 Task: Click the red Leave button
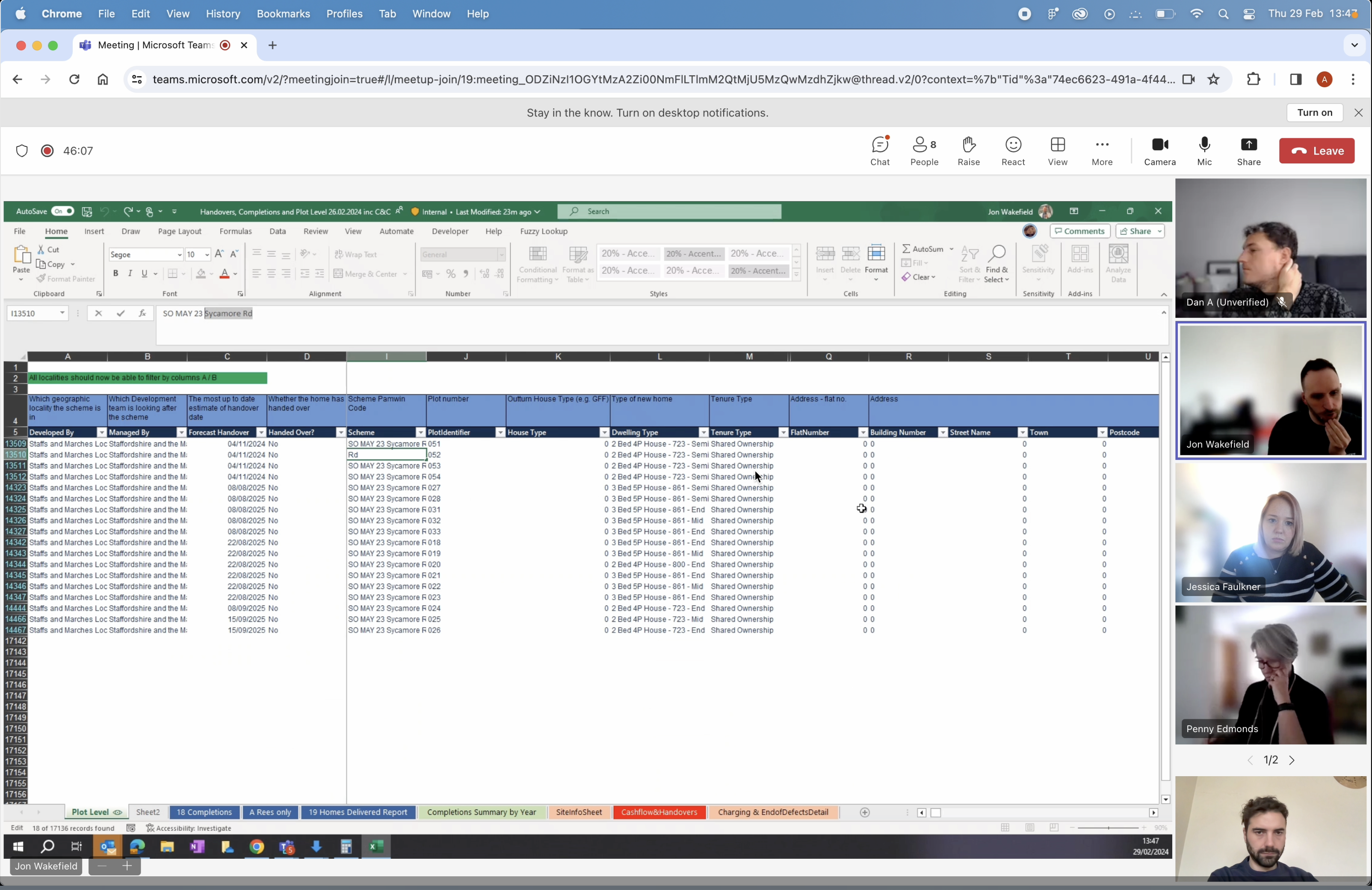(x=1316, y=151)
